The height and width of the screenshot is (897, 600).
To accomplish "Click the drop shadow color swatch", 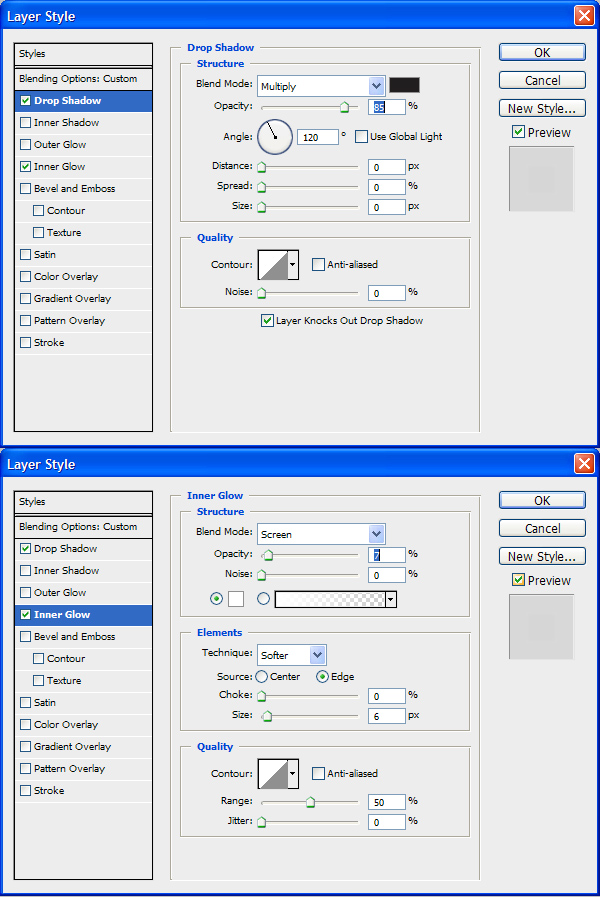I will coord(404,85).
